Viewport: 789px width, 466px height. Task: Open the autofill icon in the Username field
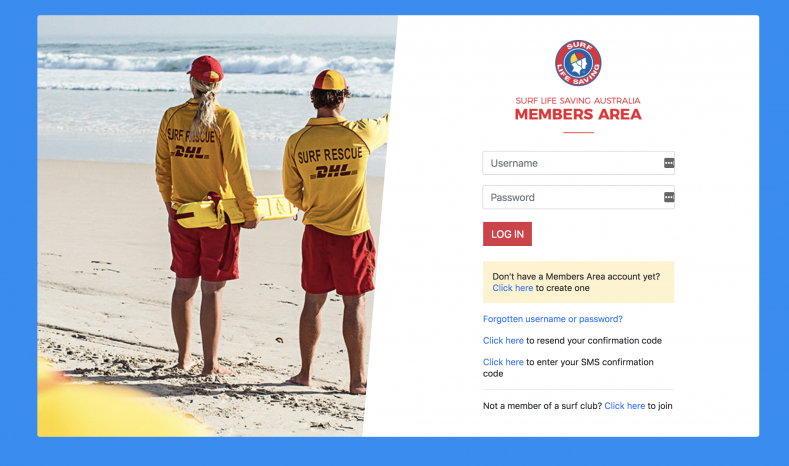pos(669,163)
